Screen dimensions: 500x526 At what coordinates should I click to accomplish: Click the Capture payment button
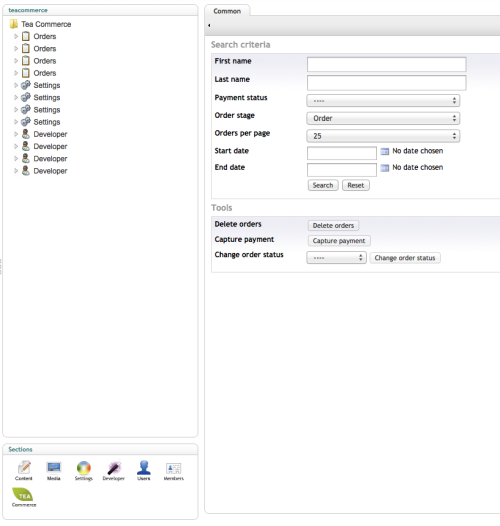[339, 241]
